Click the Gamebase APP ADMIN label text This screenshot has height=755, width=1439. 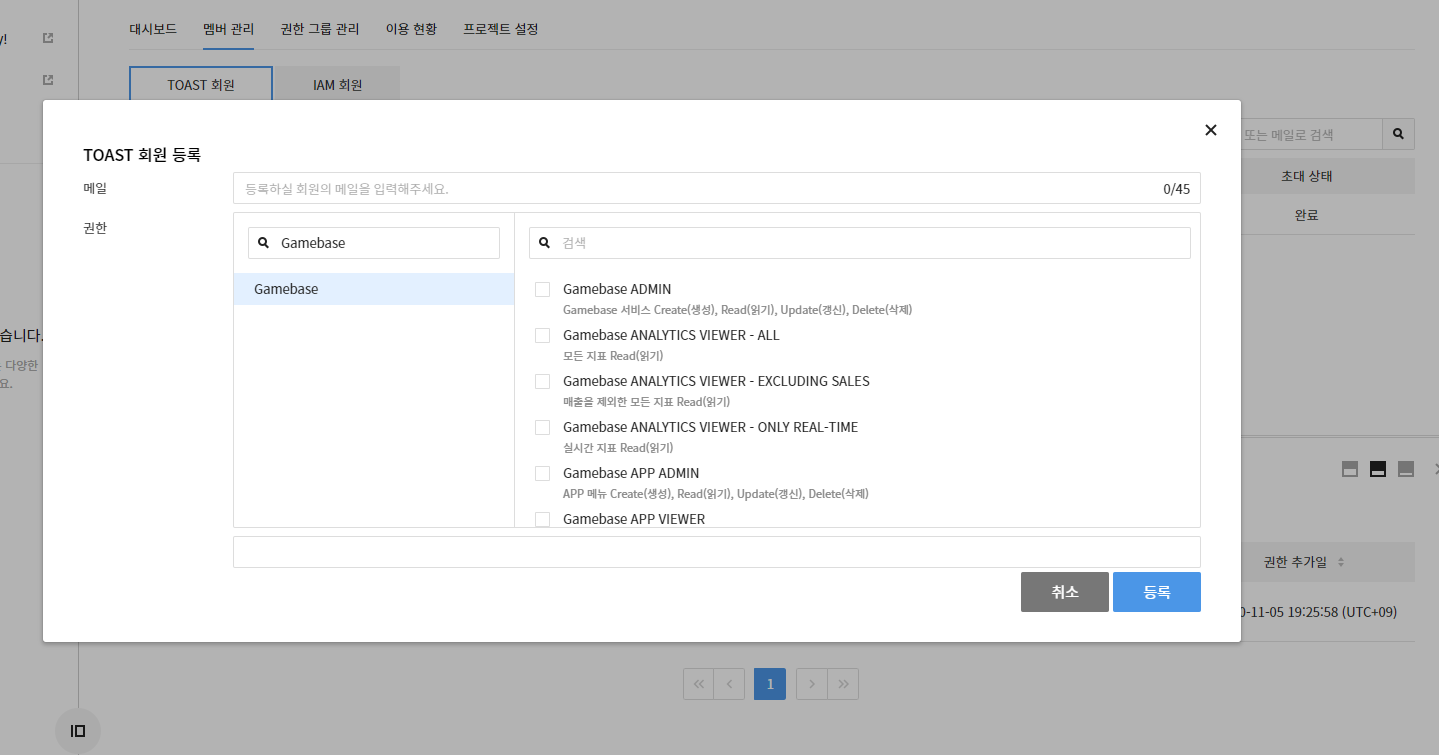631,473
